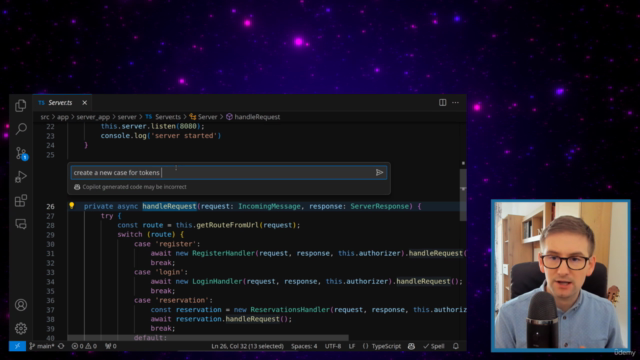640x360 pixels.
Task: Click synchronize changes icon in status bar
Action: click(x=61, y=346)
